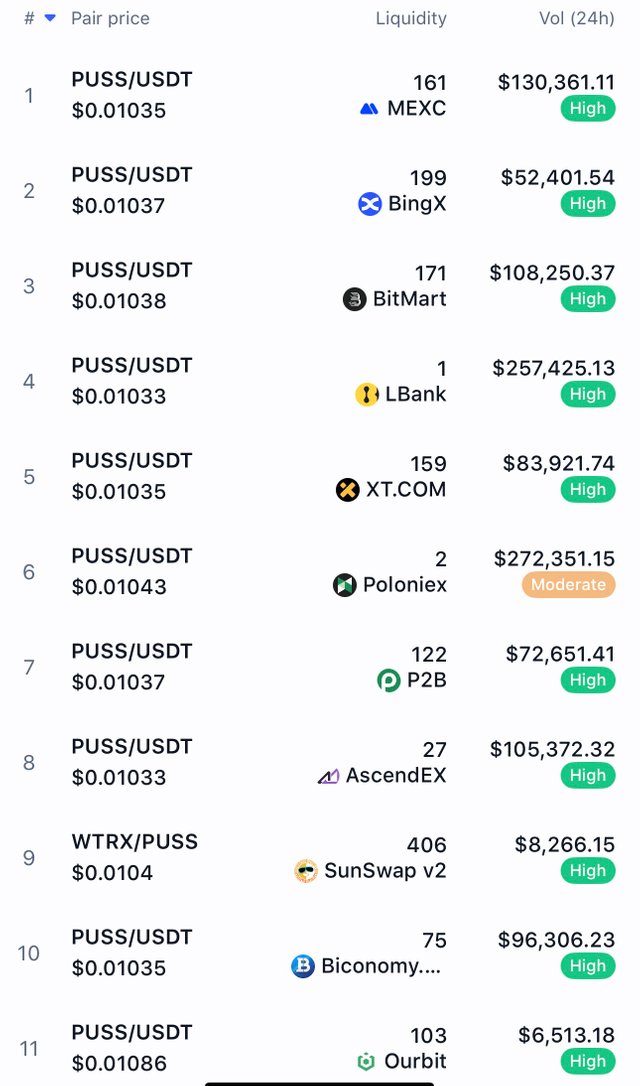Toggle sort order with the # column arrow
640x1086 pixels.
[x=50, y=18]
